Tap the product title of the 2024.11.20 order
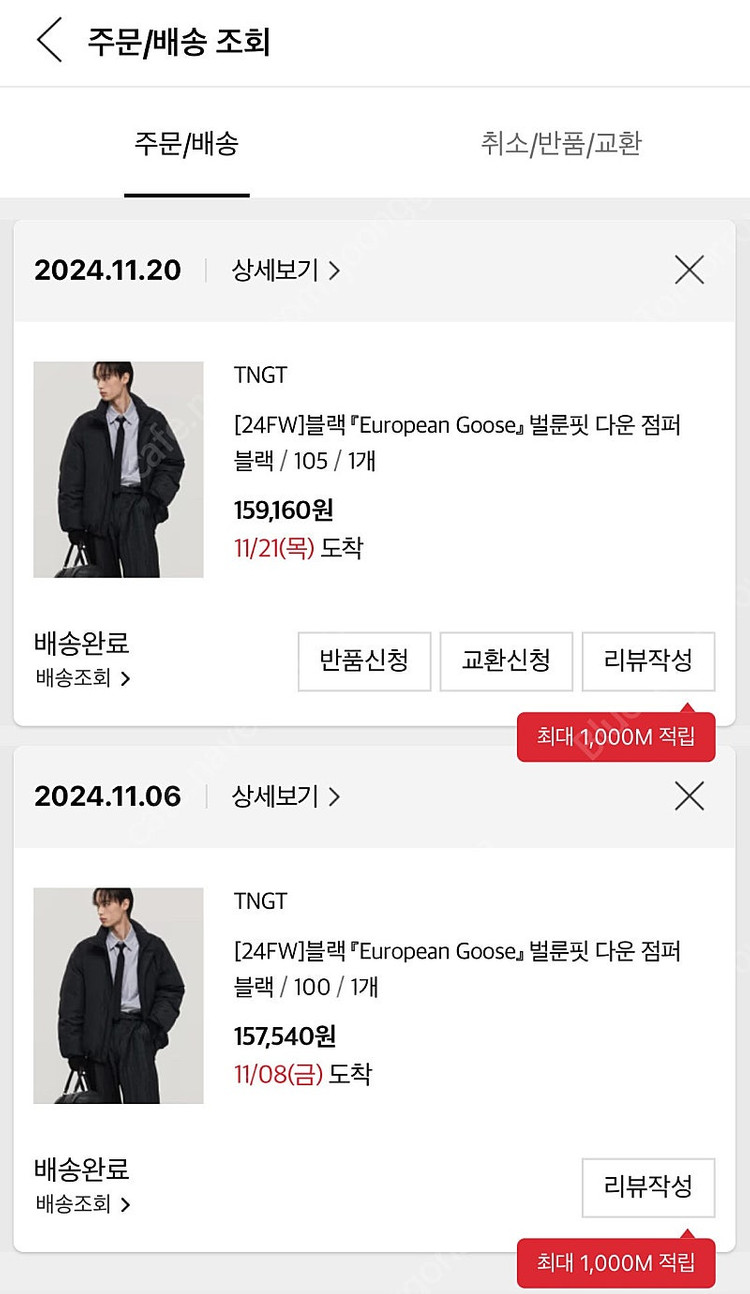Screen dimensions: 750x1294 click(457, 425)
